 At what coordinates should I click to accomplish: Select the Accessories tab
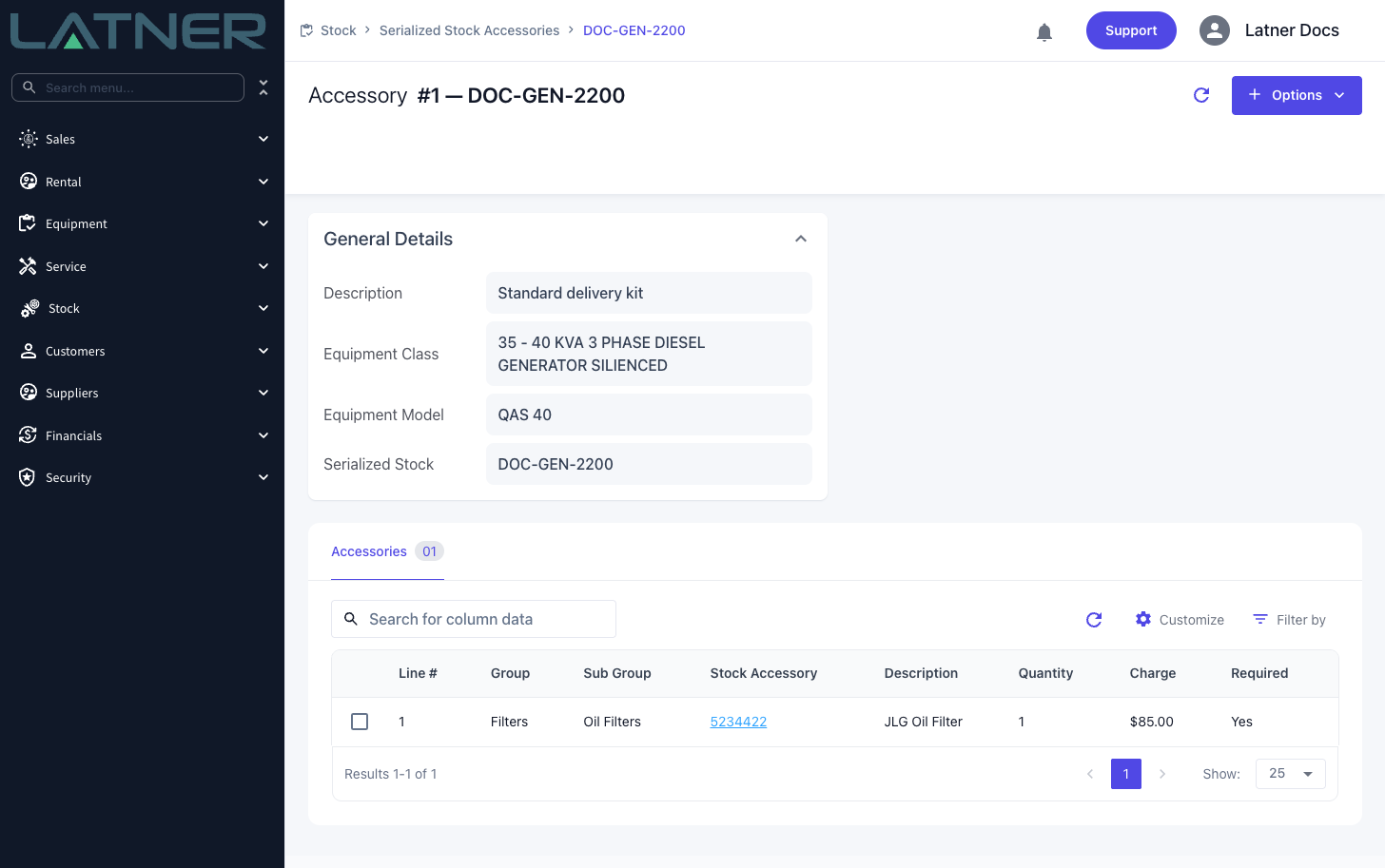click(387, 551)
